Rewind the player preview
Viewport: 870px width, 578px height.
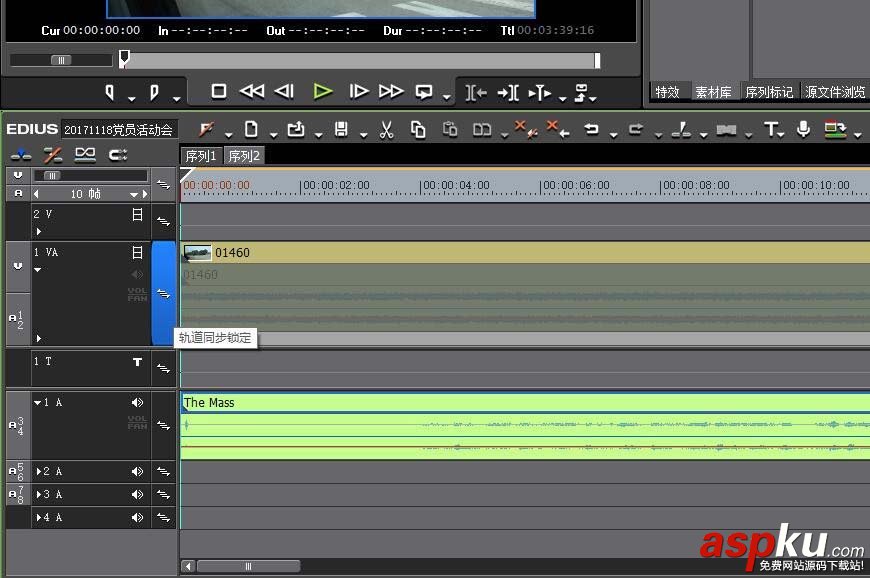[x=252, y=91]
